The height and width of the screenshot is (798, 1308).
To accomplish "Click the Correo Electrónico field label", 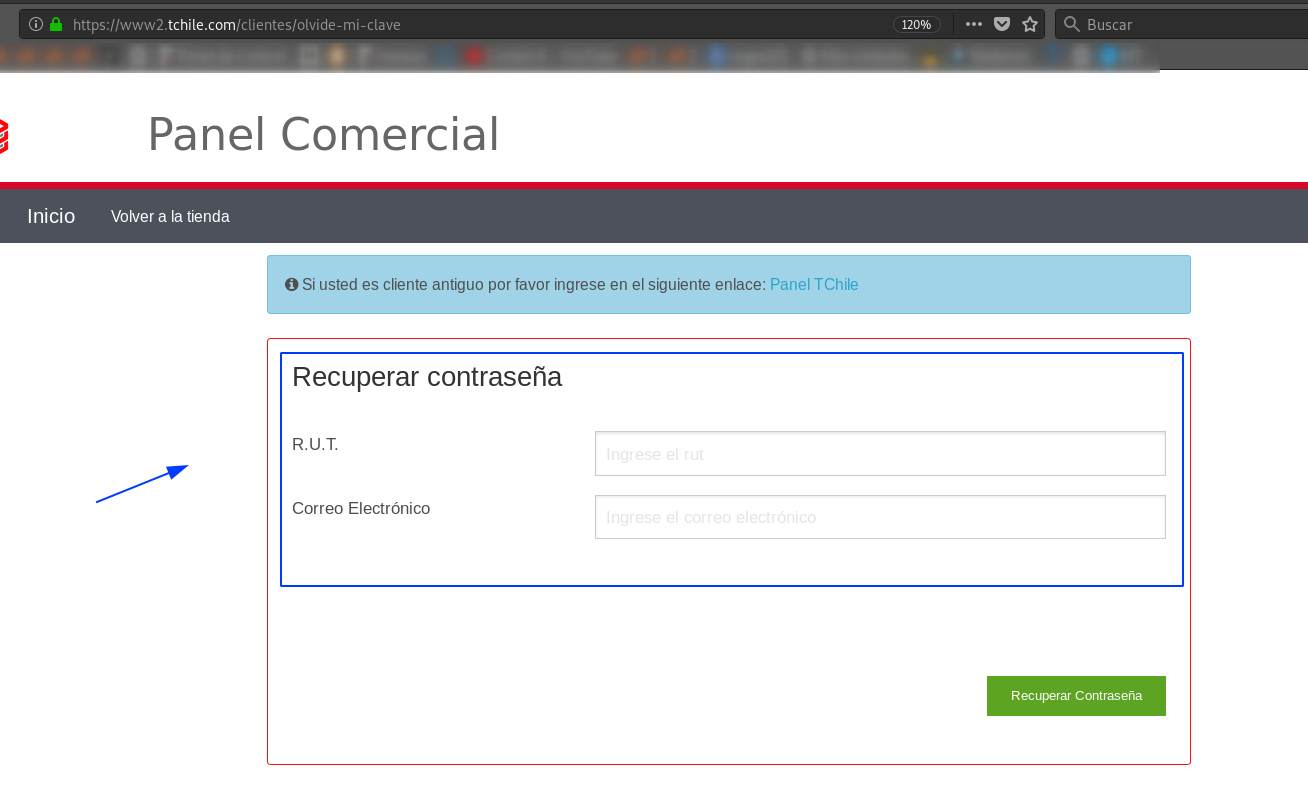I will 361,509.
